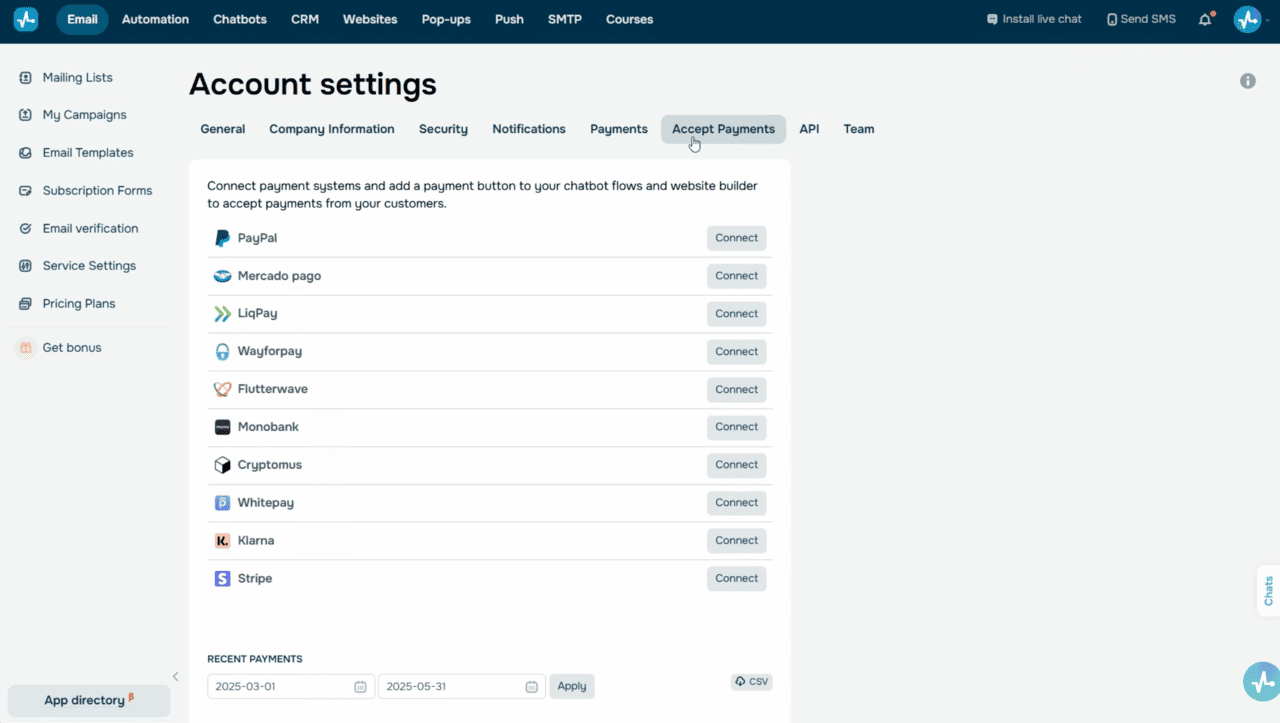Select the Accept Payments tab

723,129
